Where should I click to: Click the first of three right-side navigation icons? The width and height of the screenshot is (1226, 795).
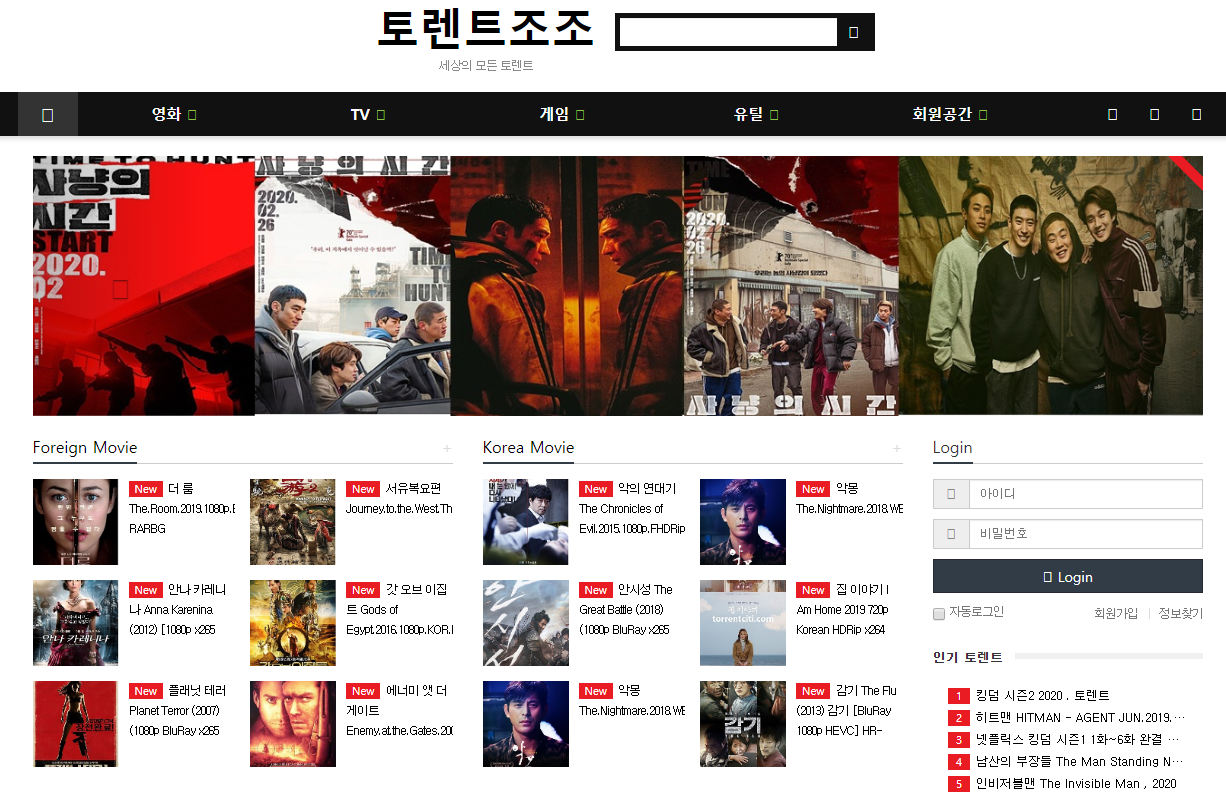1112,115
